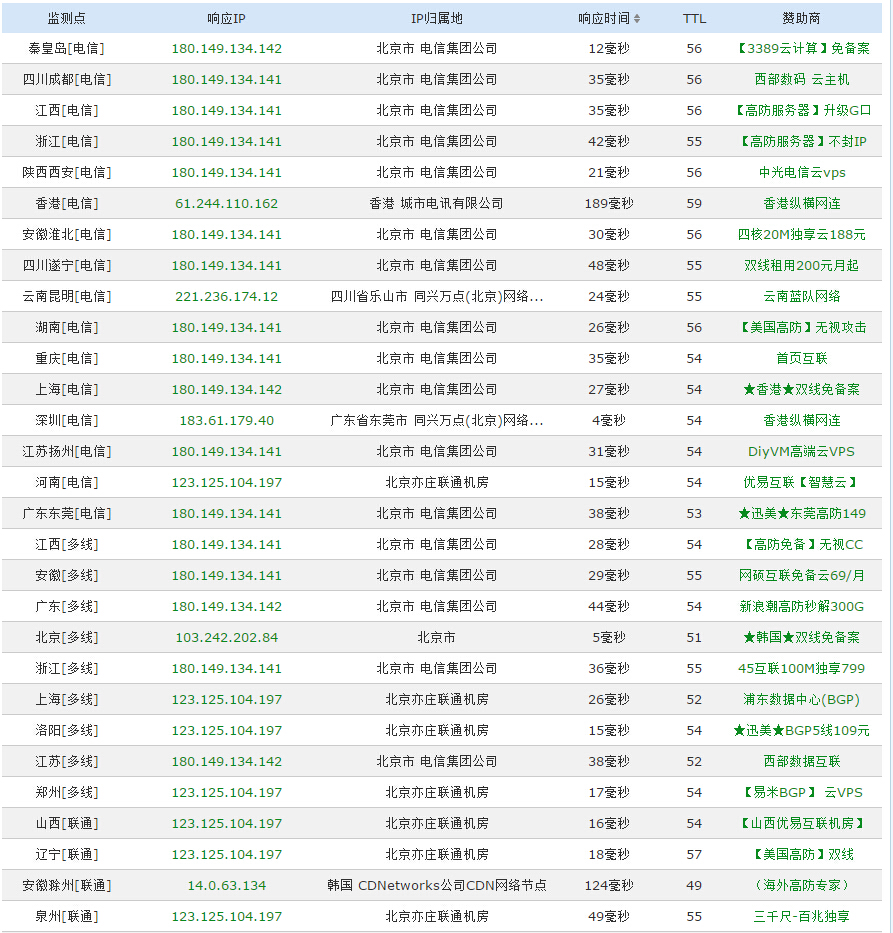Click response time 124毫秒
The height and width of the screenshot is (933, 893).
pos(609,885)
